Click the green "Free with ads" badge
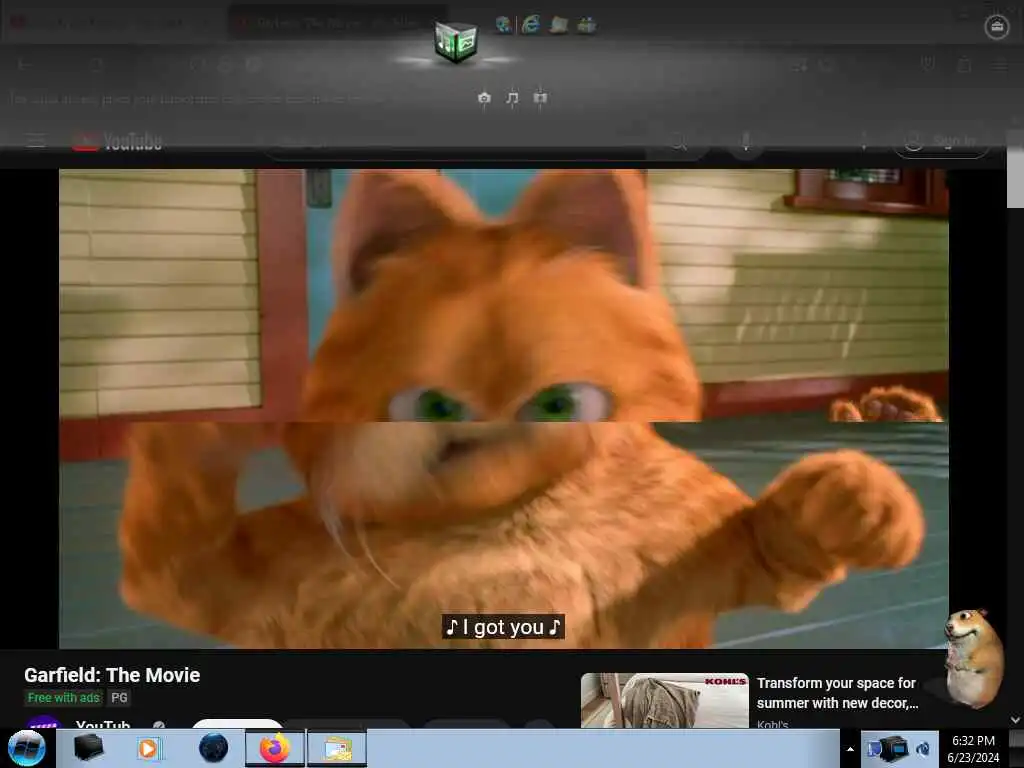 click(63, 698)
